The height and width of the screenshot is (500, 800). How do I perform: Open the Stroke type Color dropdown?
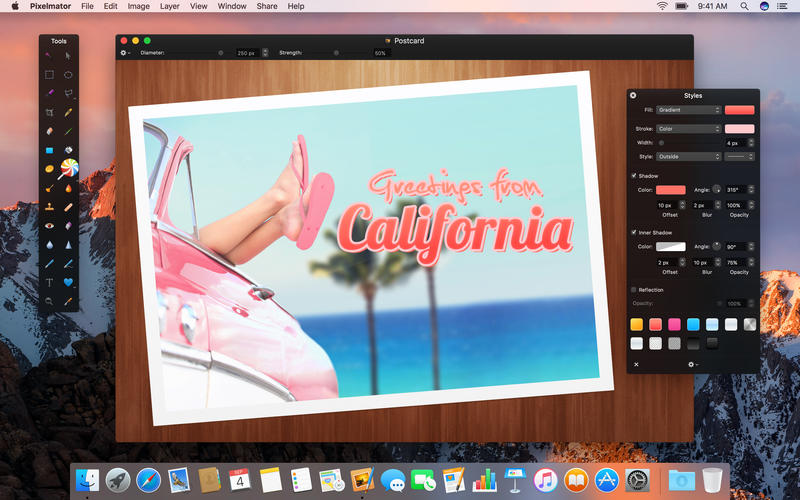point(688,129)
